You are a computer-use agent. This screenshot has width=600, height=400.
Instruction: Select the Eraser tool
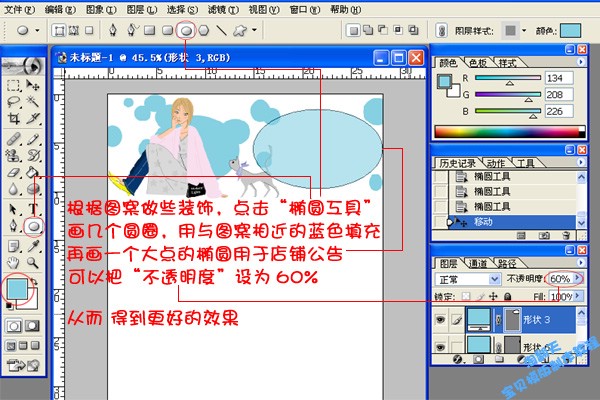(13, 172)
